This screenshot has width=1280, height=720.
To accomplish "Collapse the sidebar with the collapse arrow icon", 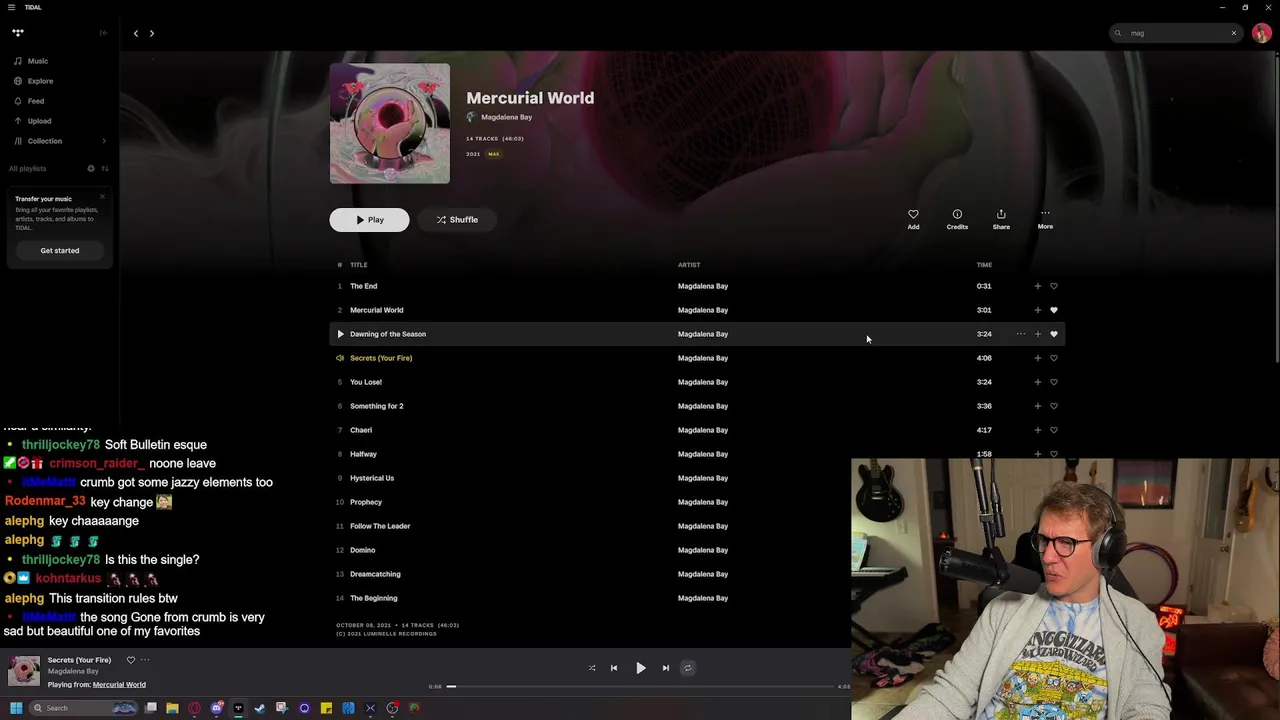I will (x=103, y=33).
